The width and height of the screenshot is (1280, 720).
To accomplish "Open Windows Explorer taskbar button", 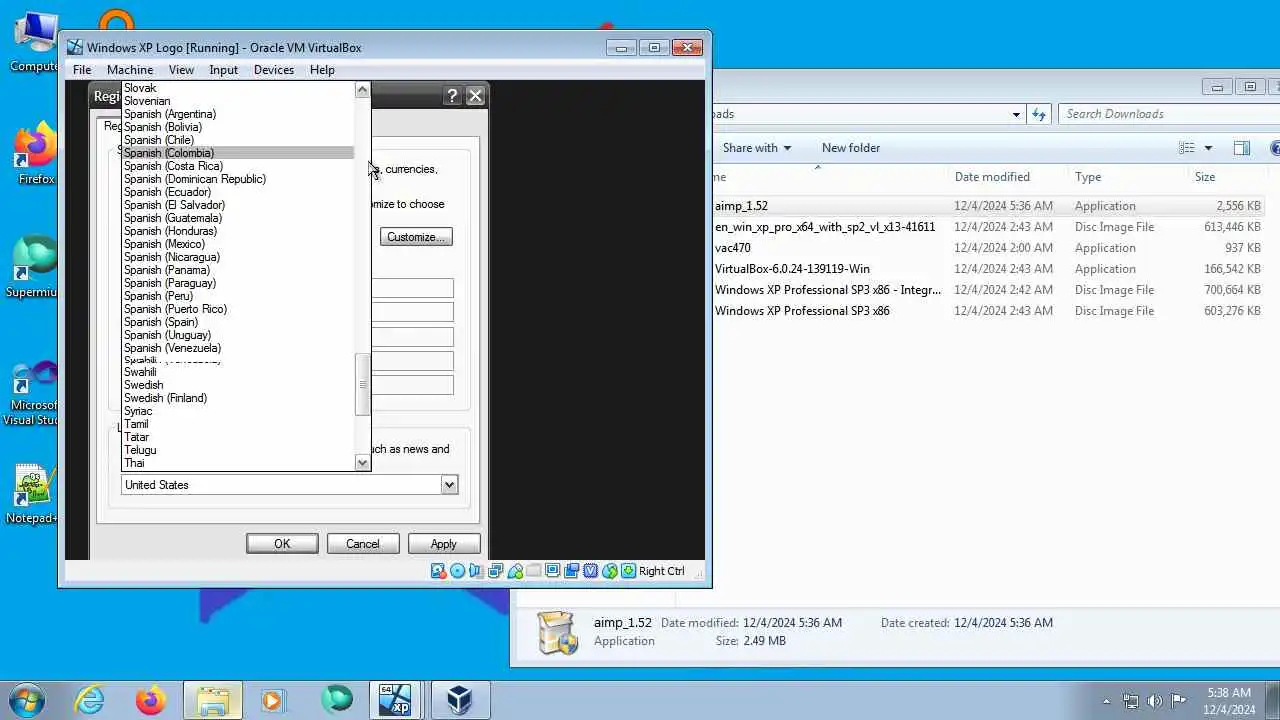I will (213, 700).
